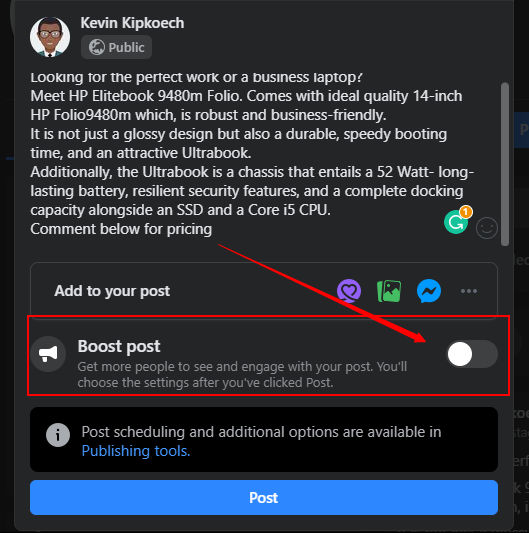Open the Publishing tools link
529x533 pixels.
(x=136, y=451)
